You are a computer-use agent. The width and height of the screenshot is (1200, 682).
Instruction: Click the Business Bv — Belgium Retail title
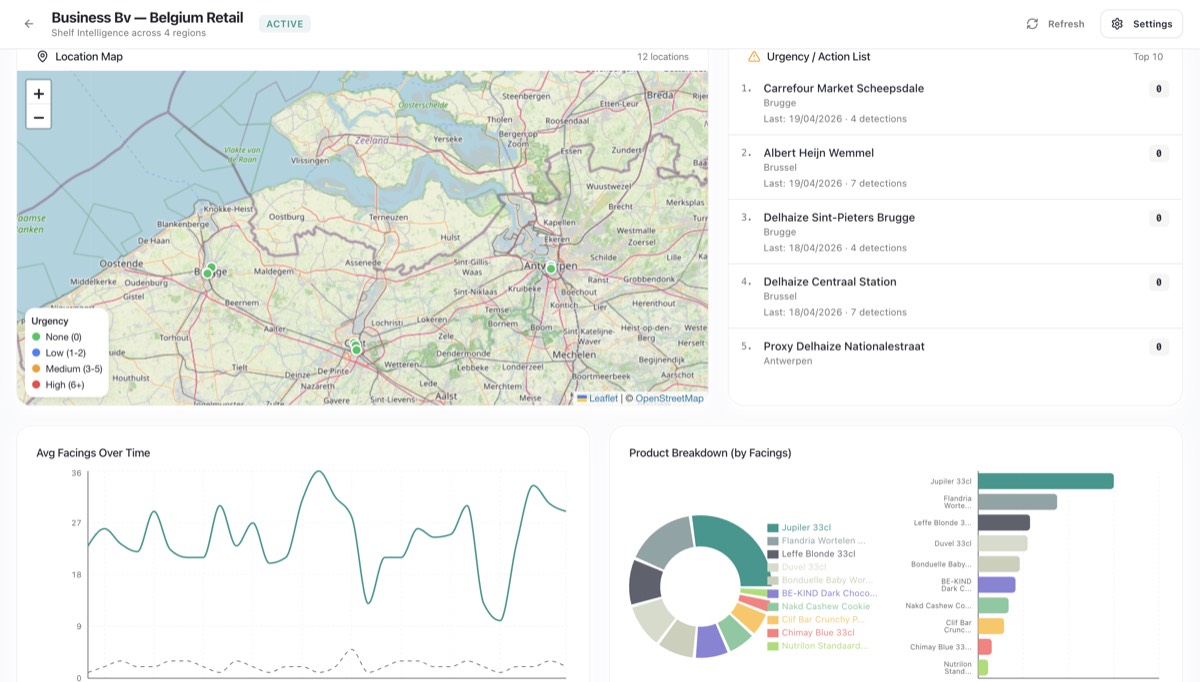coord(147,18)
